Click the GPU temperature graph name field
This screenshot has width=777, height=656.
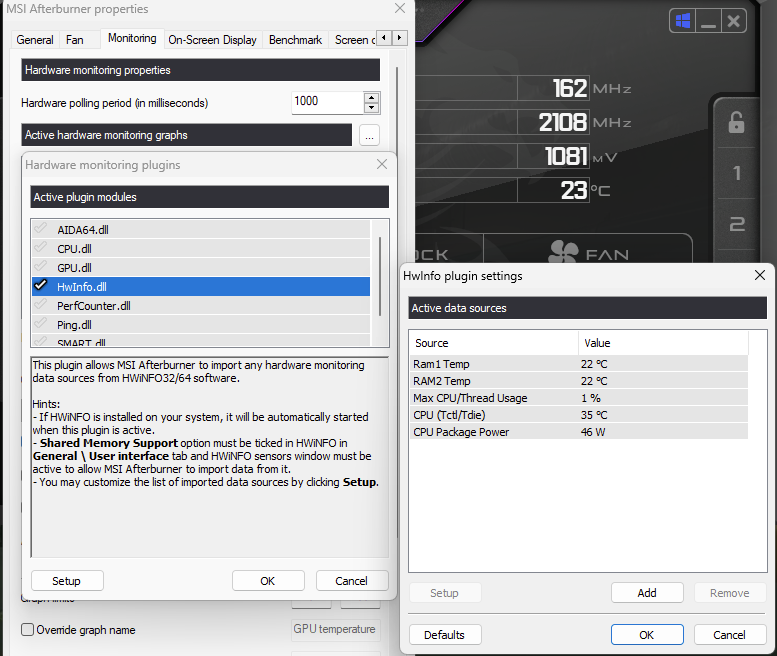coord(335,629)
